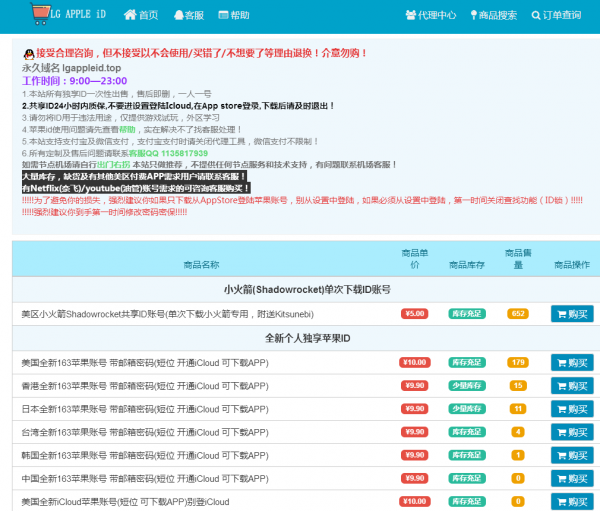Click 少量库存 stock badge for 香港 row
Viewport: 600px width, 511px height.
point(467,385)
